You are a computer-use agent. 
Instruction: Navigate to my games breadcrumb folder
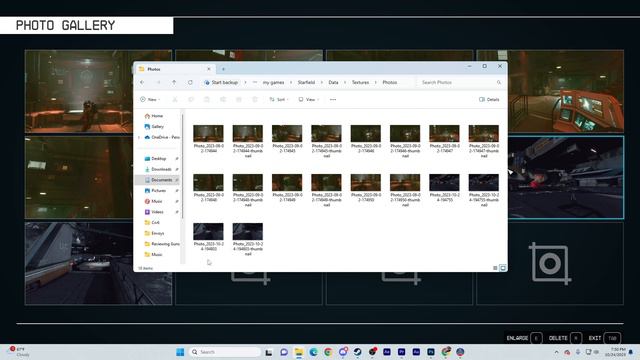coord(273,82)
